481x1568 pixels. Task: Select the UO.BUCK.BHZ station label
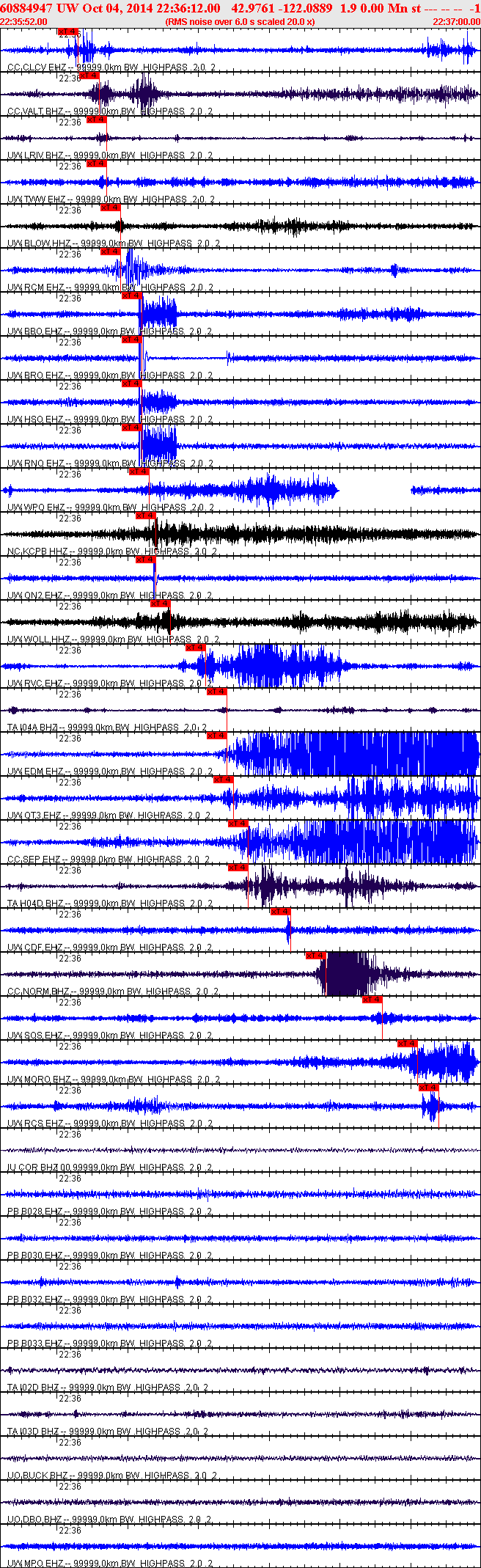112,1476
